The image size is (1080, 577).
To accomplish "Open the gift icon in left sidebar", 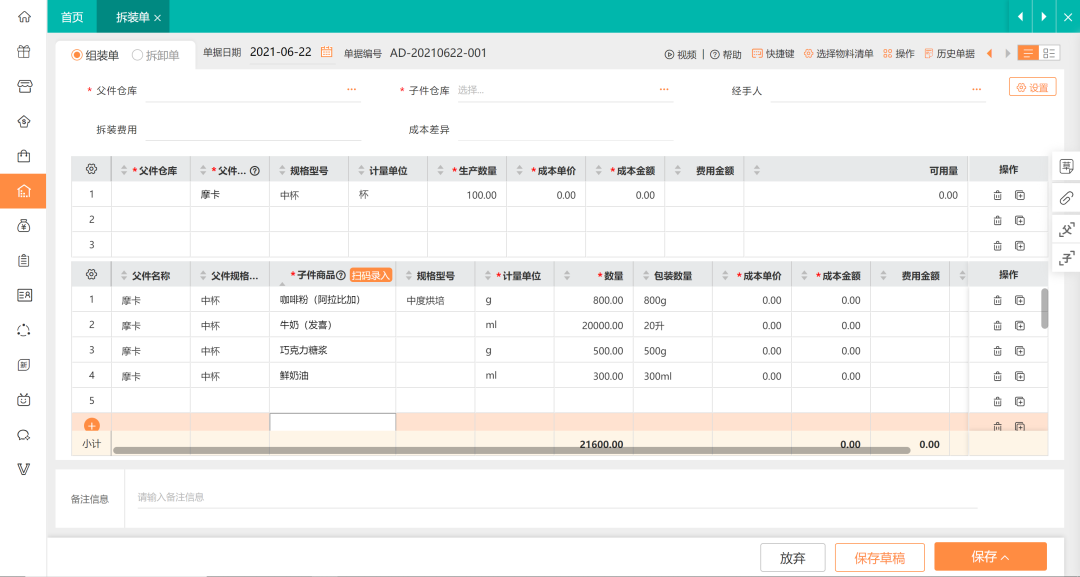I will pos(24,52).
